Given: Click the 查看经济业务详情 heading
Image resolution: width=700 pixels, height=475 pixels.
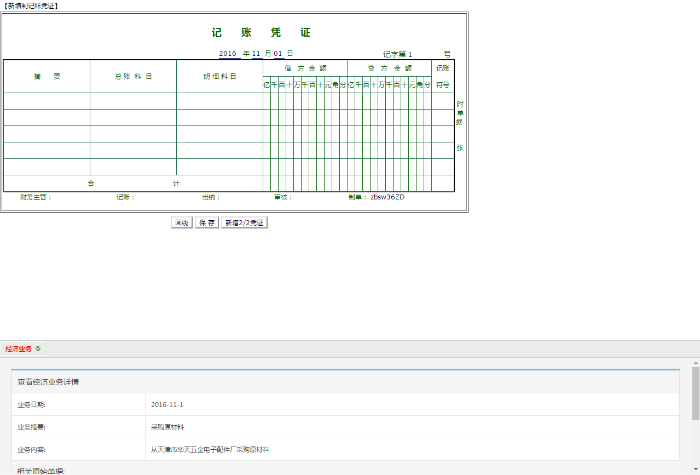Looking at the screenshot, I should click(x=48, y=382).
